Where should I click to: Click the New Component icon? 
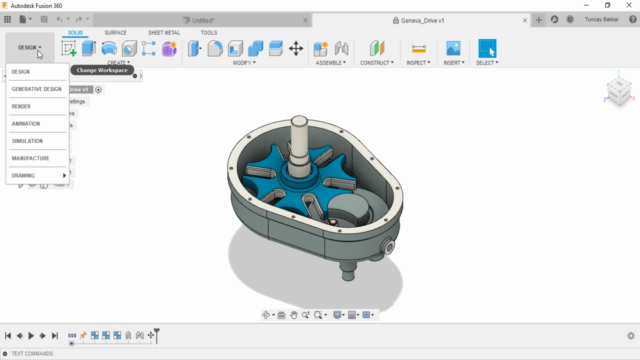321,49
